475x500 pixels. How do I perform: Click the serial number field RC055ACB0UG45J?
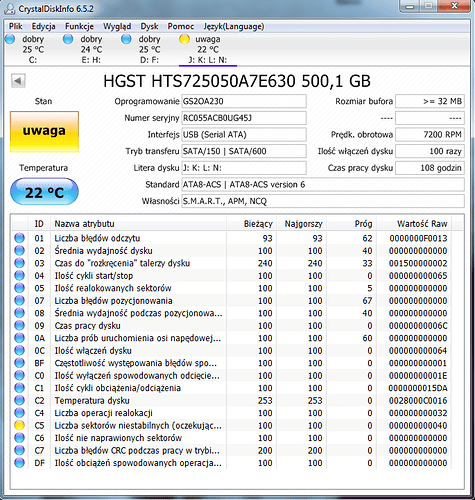pos(244,118)
